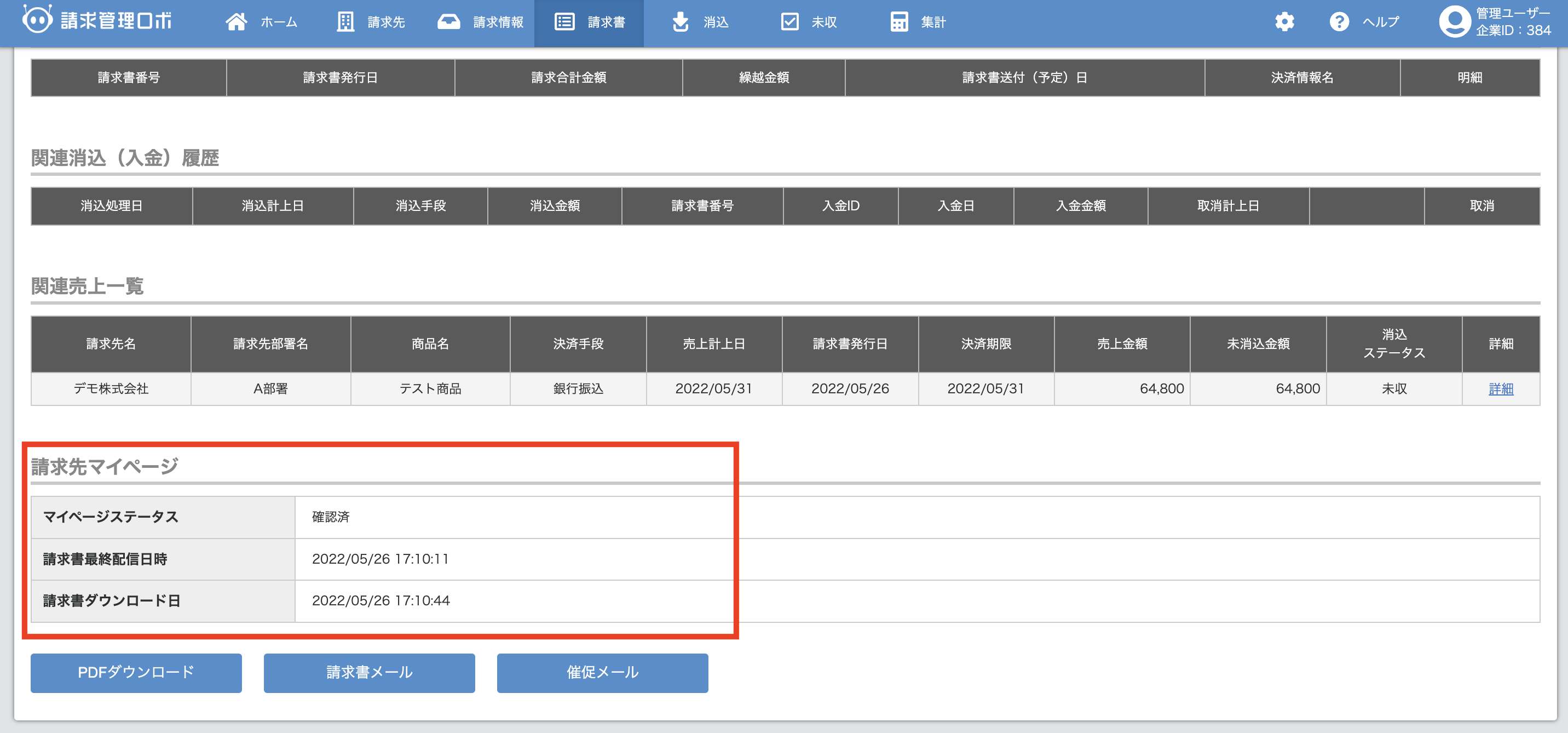The image size is (1568, 733).
Task: Click the checkbox icon for 未収
Action: pos(789,22)
